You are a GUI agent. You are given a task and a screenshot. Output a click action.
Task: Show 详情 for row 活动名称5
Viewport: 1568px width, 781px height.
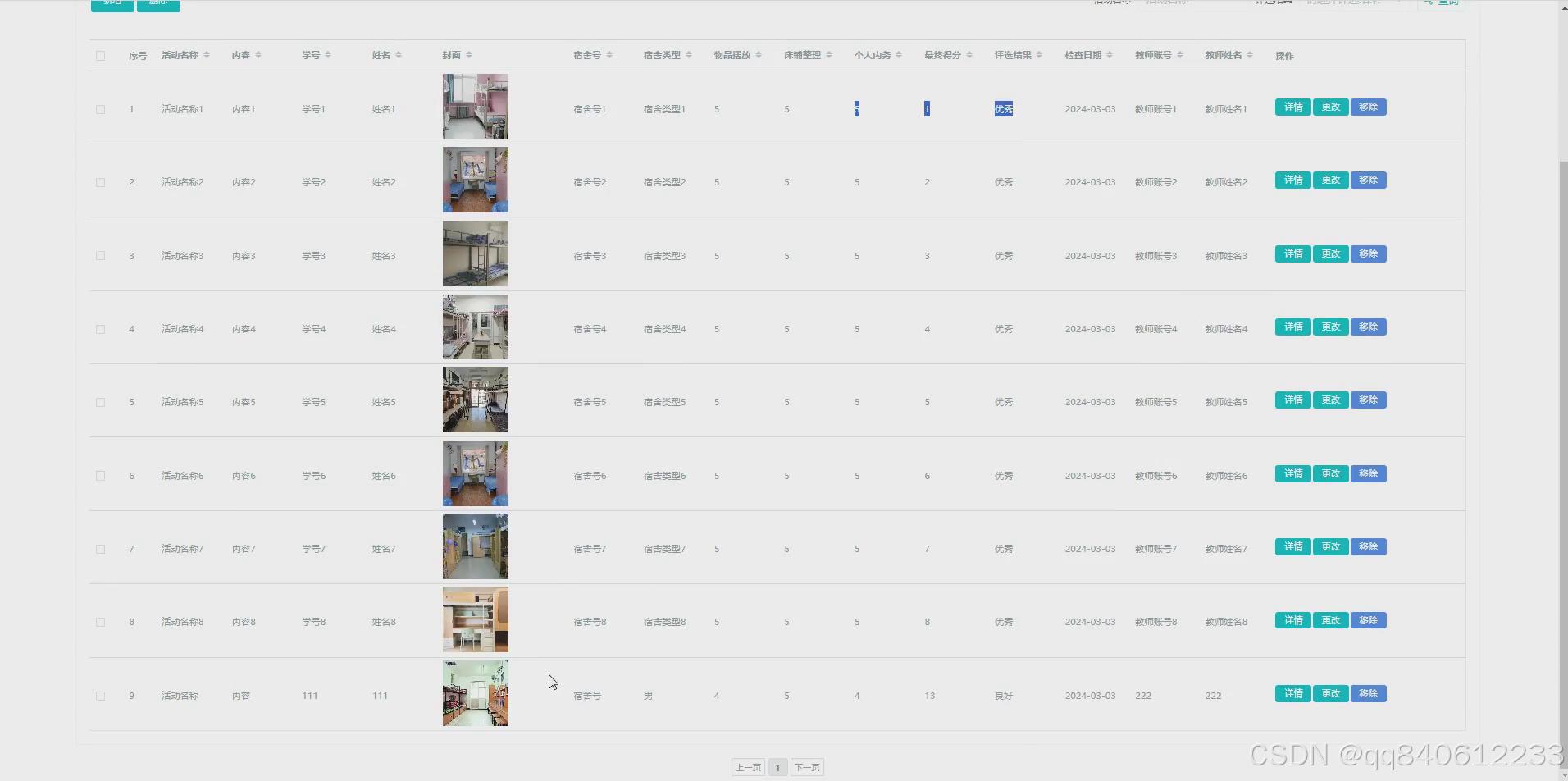click(1293, 400)
